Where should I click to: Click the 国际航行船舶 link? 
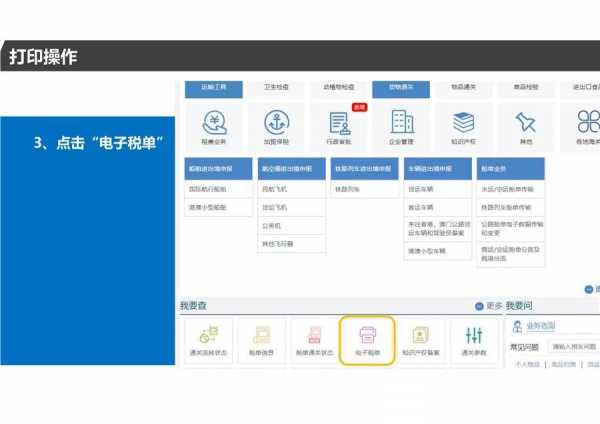tap(208, 189)
